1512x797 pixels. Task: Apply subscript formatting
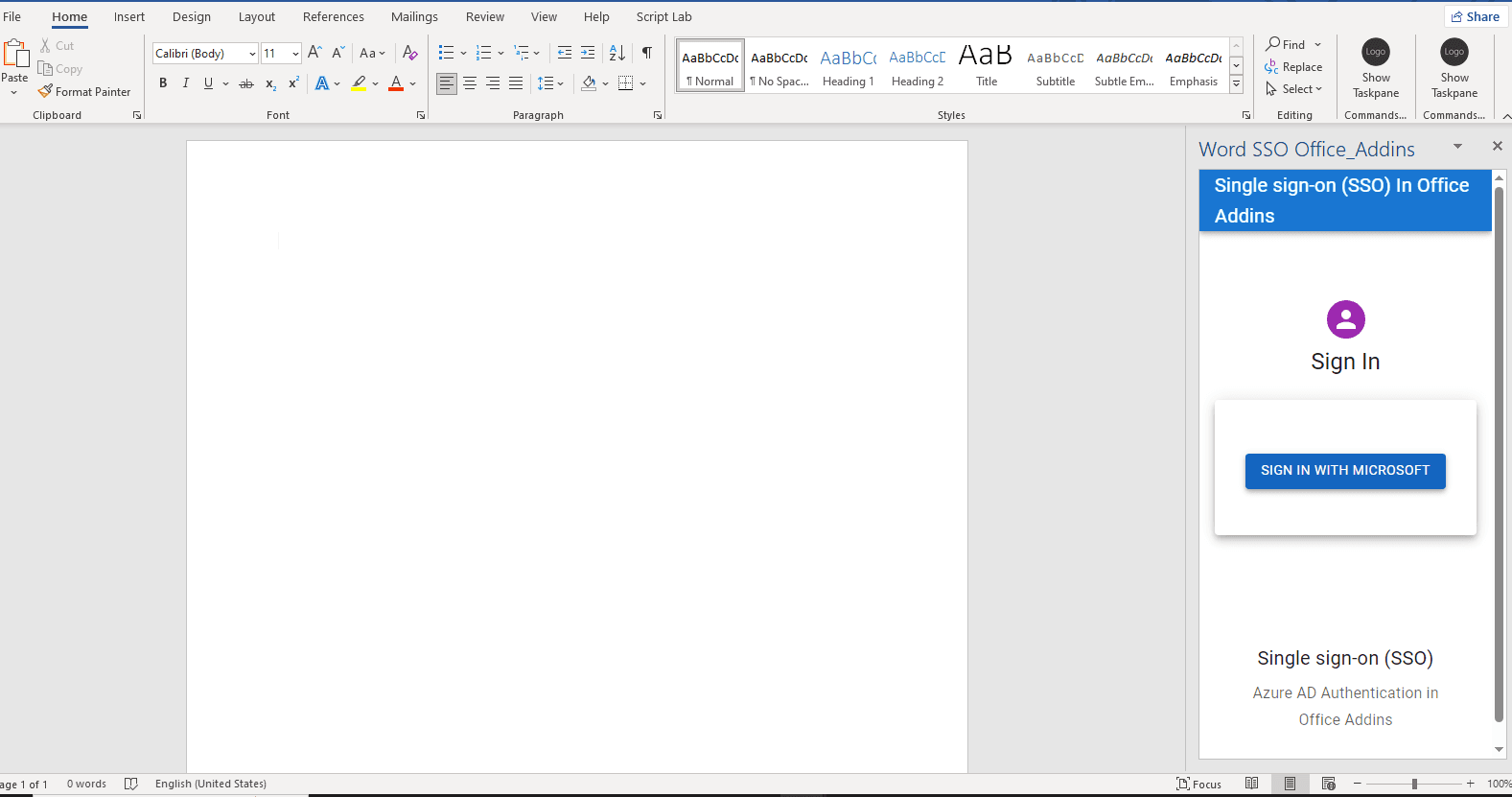270,83
